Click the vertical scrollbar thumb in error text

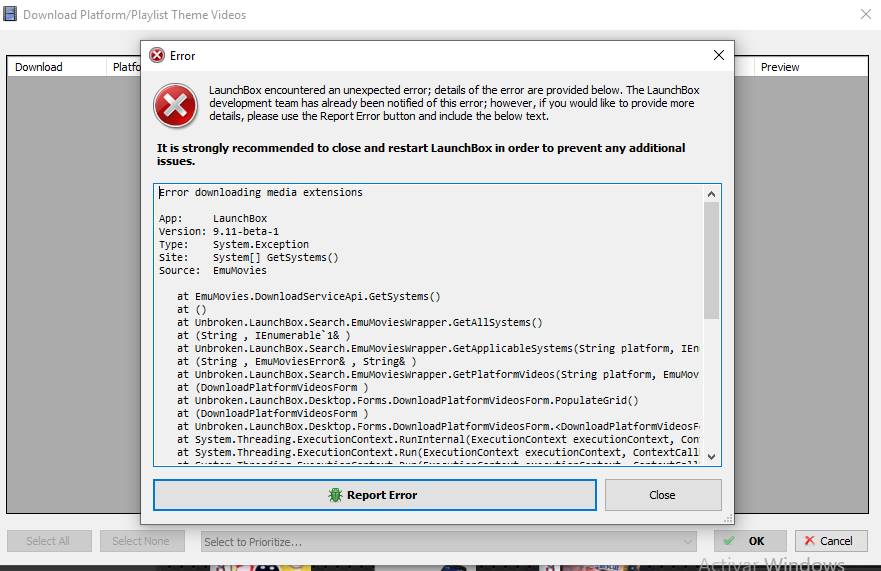(x=711, y=260)
